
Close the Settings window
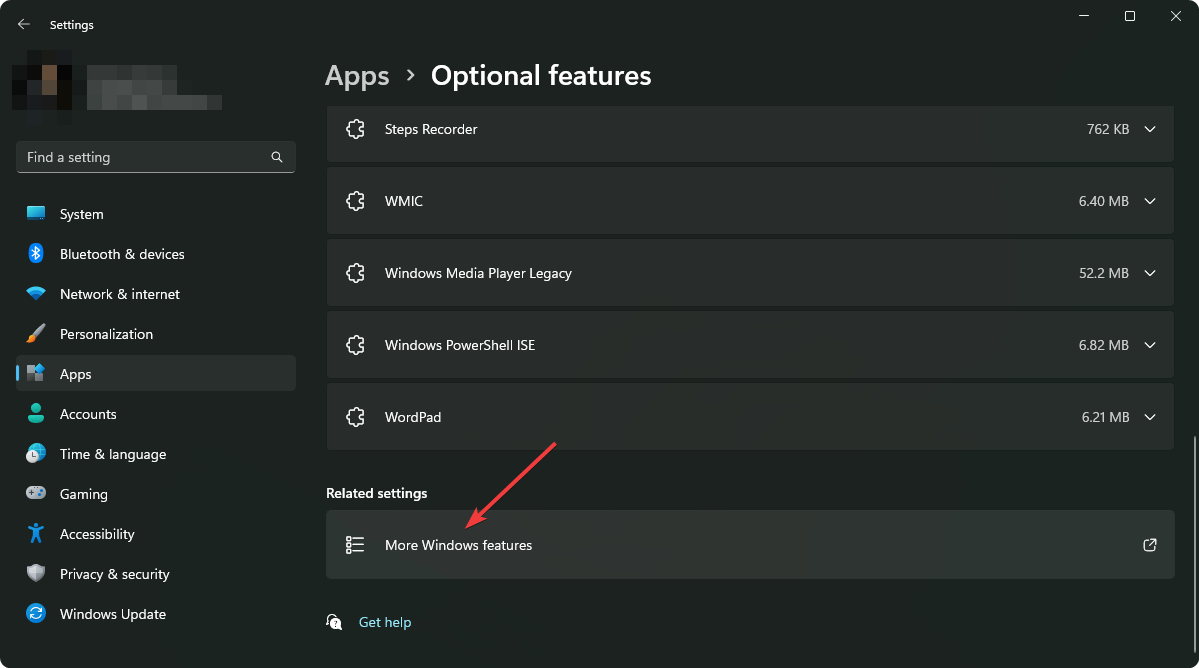[x=1175, y=16]
